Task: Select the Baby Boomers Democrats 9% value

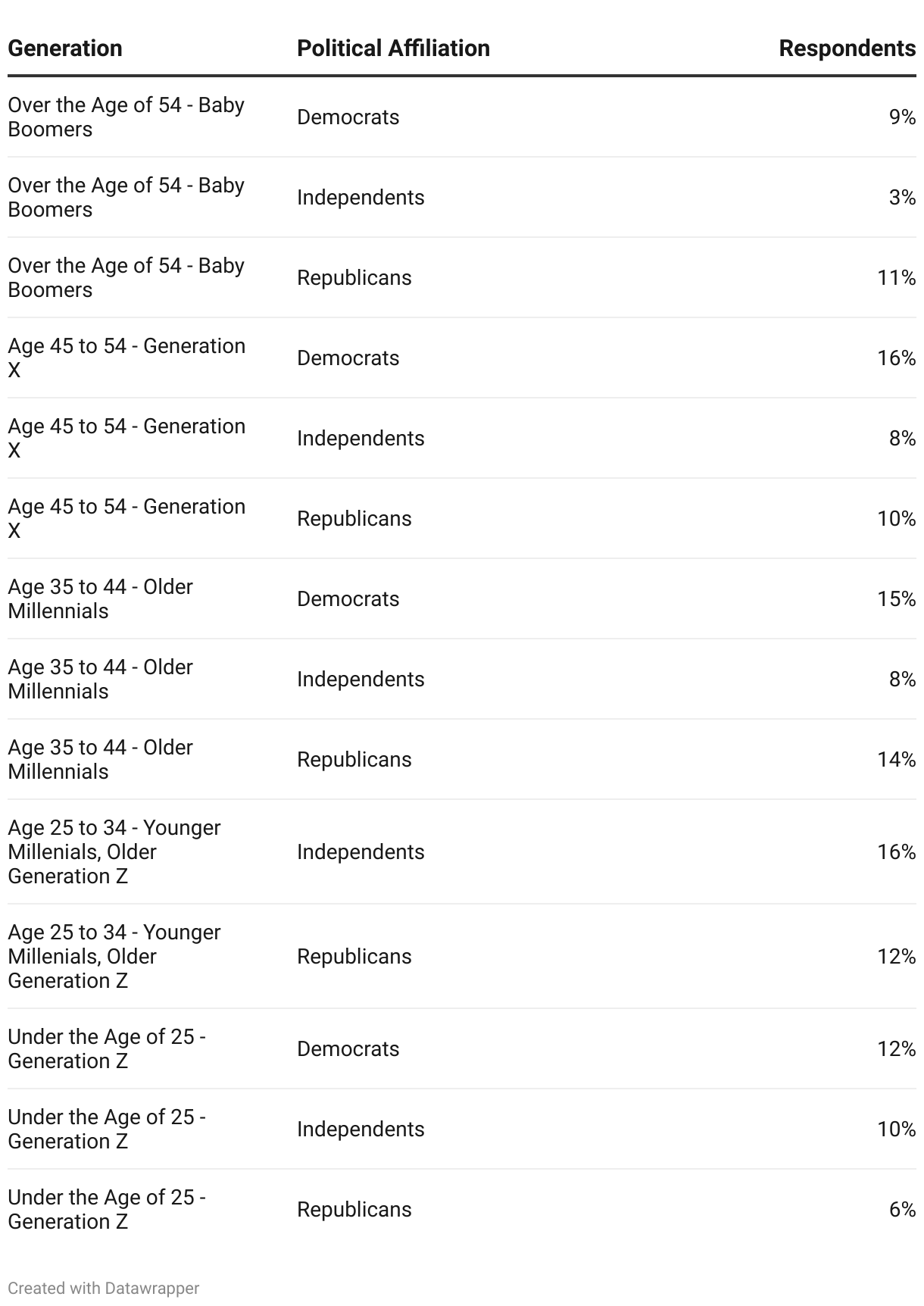Action: pos(902,117)
